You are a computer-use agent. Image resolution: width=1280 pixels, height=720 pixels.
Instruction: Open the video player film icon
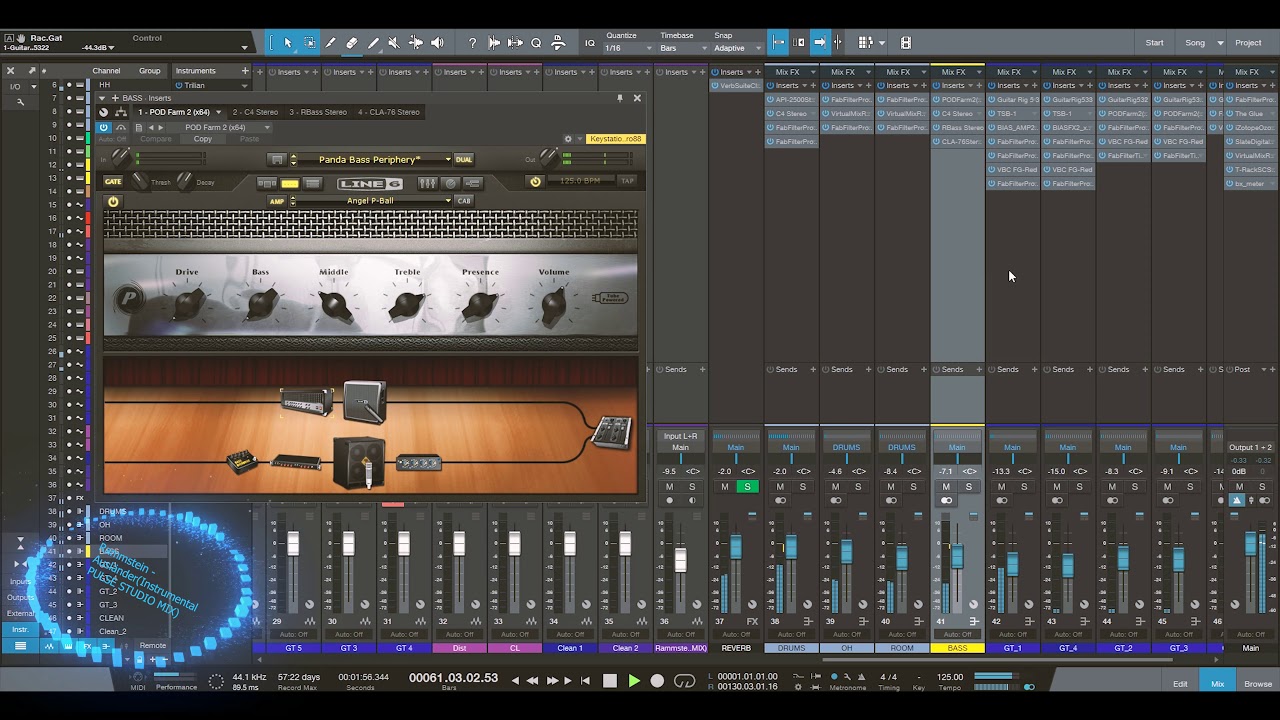[905, 43]
